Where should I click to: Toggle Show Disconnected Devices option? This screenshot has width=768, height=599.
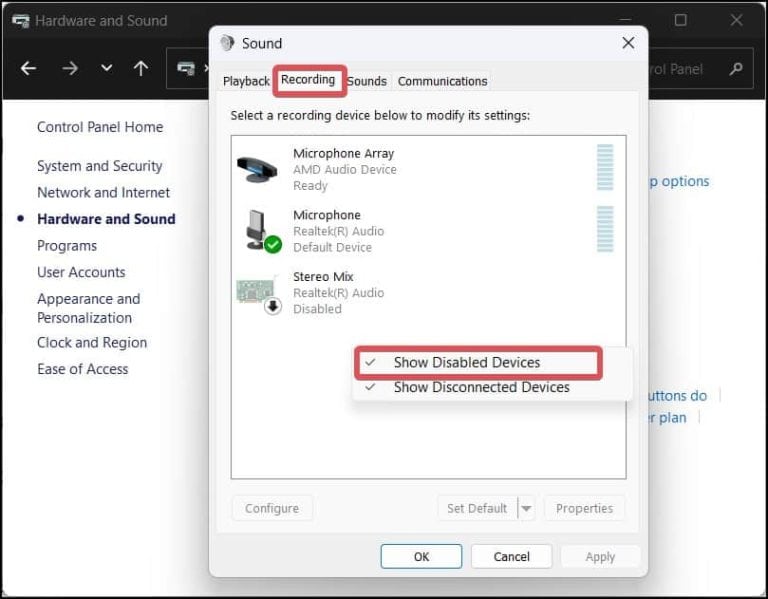pos(481,387)
